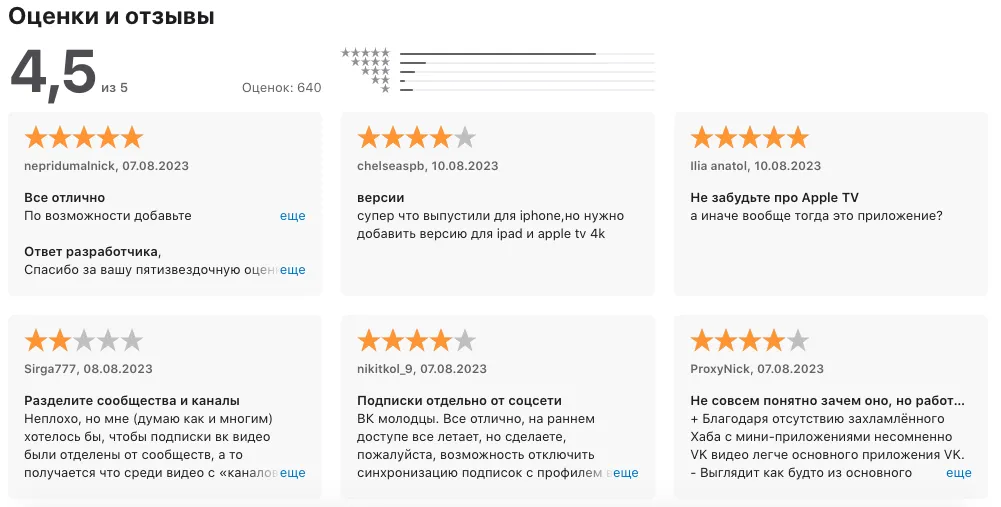The width and height of the screenshot is (1001, 507).
Task: Show full ProxyNick review via "еще"
Action: point(958,473)
